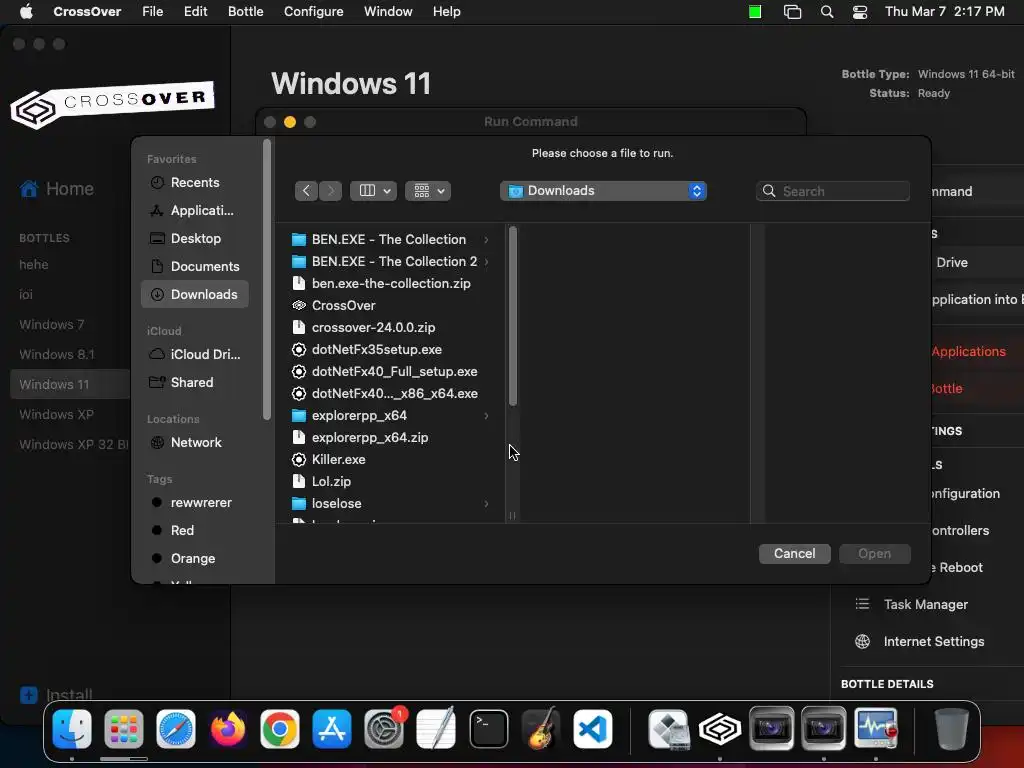Image resolution: width=1024 pixels, height=768 pixels.
Task: Open the group-by grid dropdown
Action: [x=428, y=191]
